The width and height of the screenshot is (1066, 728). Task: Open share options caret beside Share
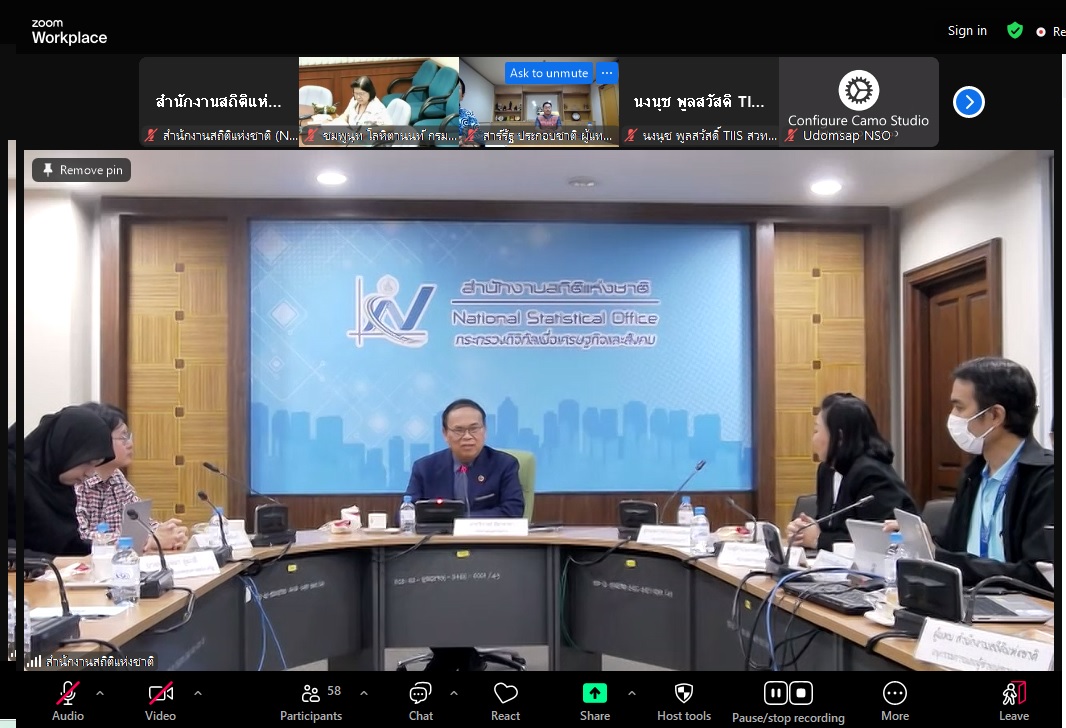(x=632, y=693)
